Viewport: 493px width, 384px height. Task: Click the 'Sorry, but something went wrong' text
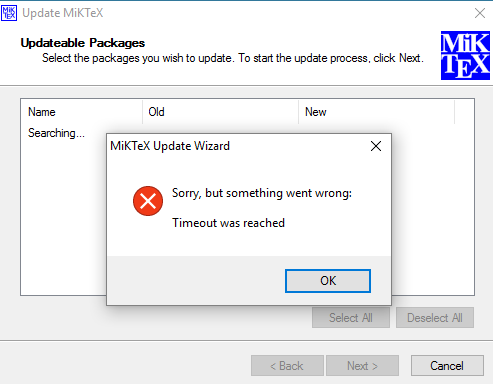point(262,193)
